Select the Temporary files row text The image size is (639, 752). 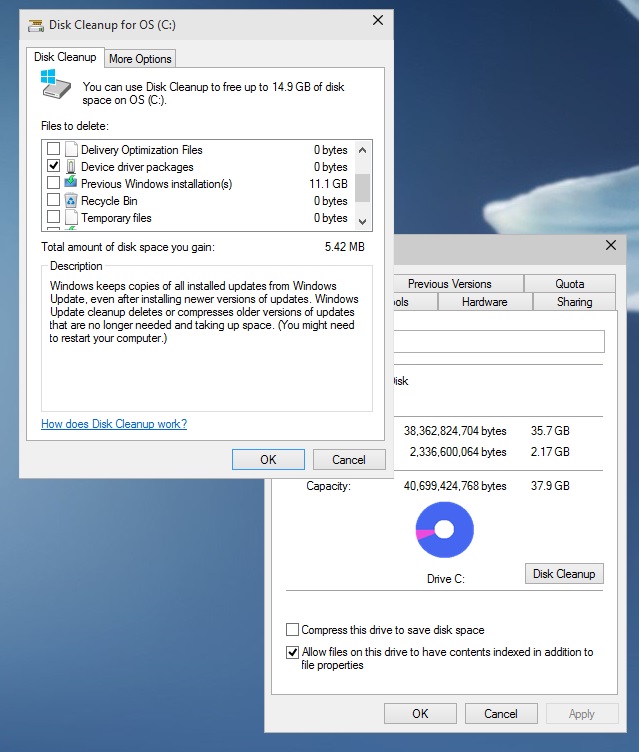(116, 218)
